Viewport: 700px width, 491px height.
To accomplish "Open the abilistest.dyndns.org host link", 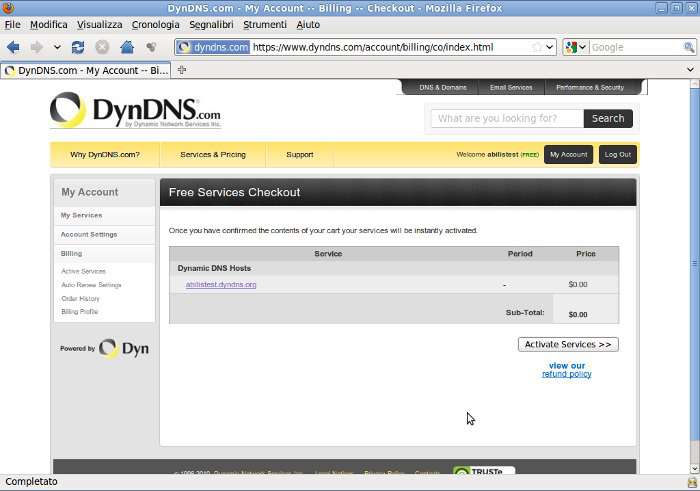I will click(221, 284).
